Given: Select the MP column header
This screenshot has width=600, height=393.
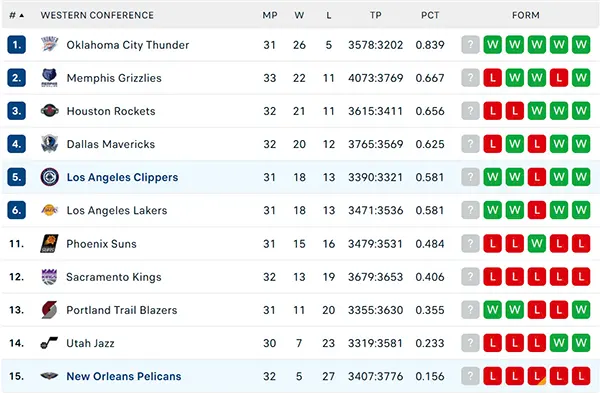Looking at the screenshot, I should pos(270,15).
